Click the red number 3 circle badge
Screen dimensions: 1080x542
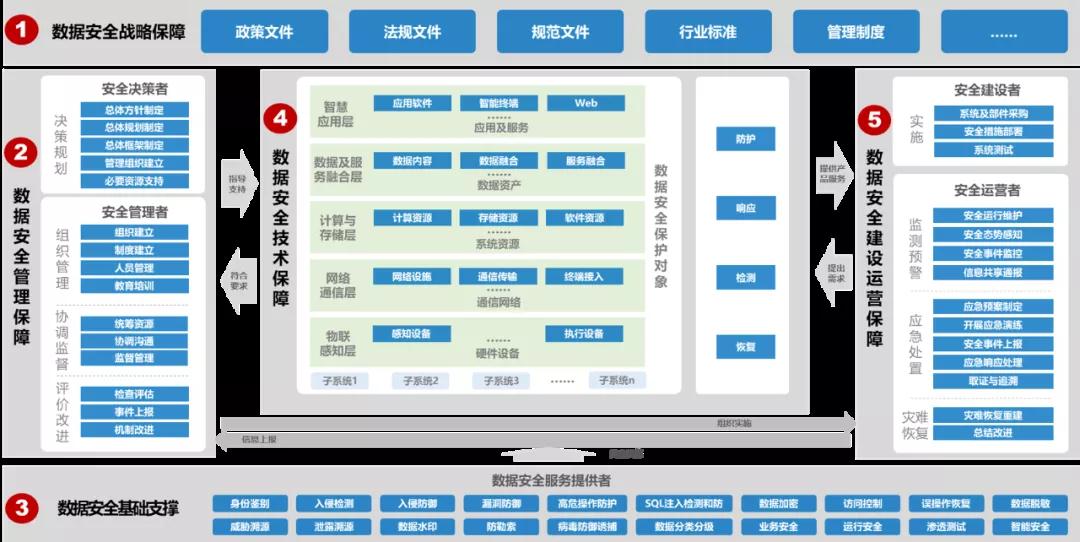(20, 508)
